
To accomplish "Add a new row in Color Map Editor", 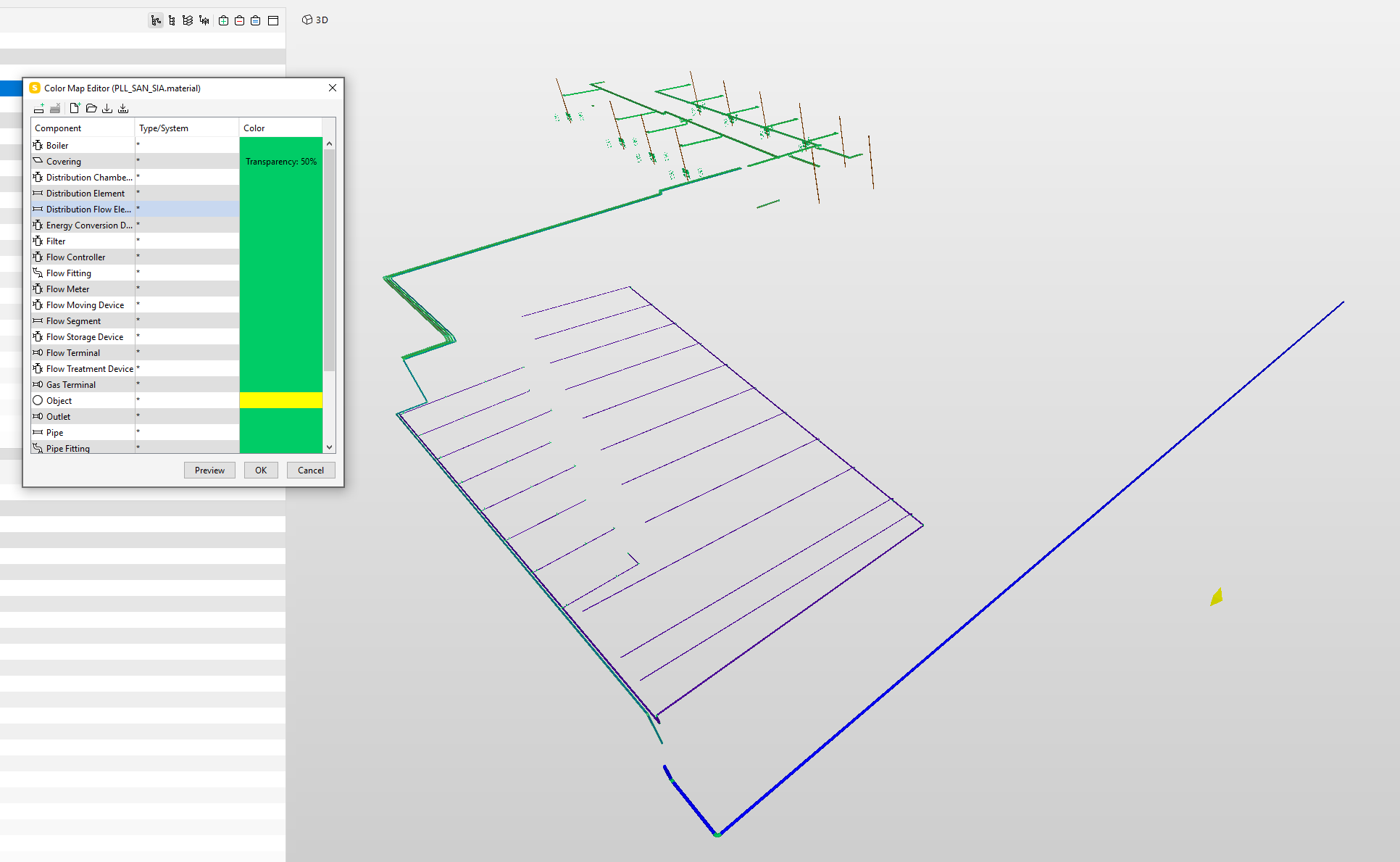I will click(x=39, y=108).
